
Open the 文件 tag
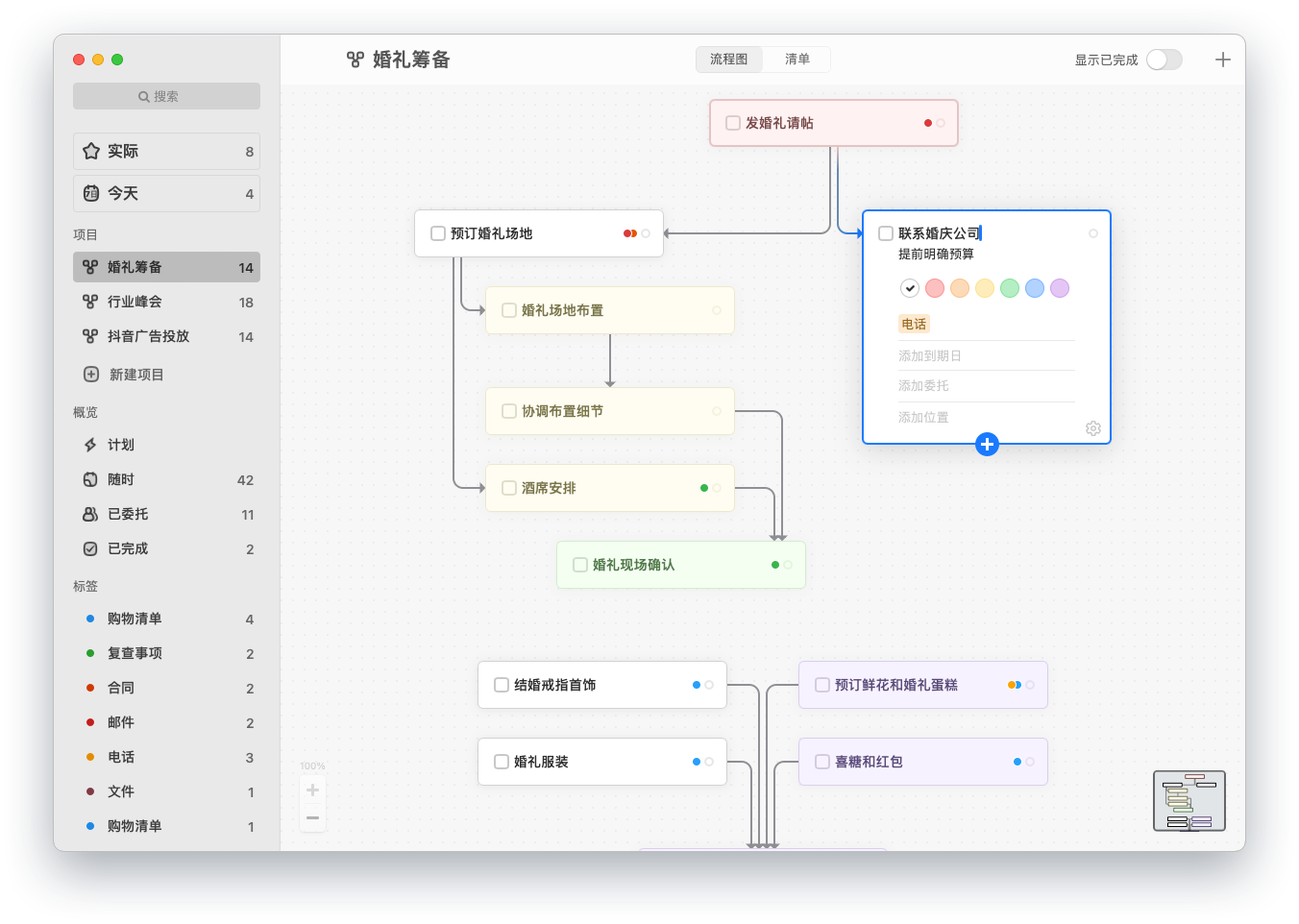coord(166,791)
